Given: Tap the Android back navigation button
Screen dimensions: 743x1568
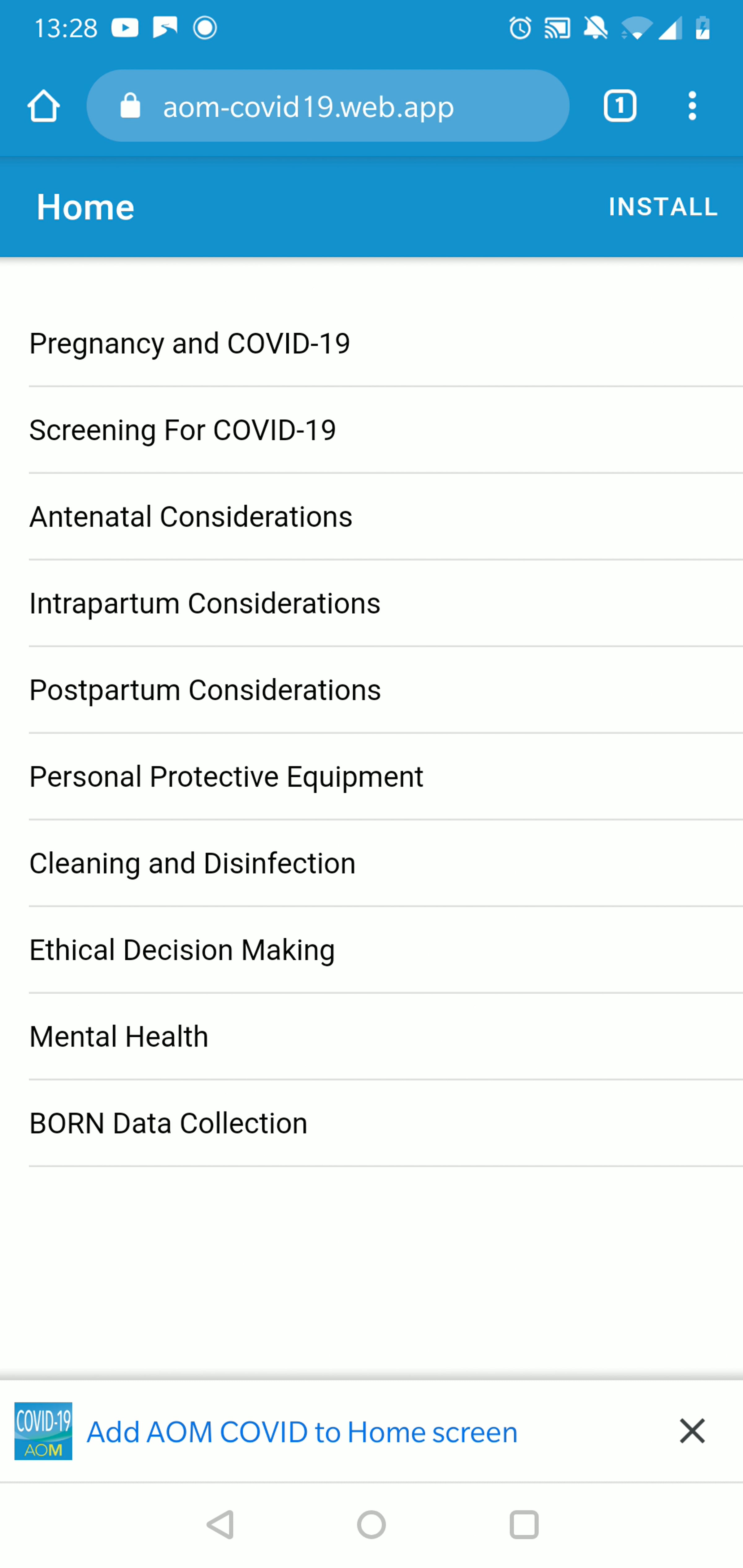Looking at the screenshot, I should coord(220,1525).
